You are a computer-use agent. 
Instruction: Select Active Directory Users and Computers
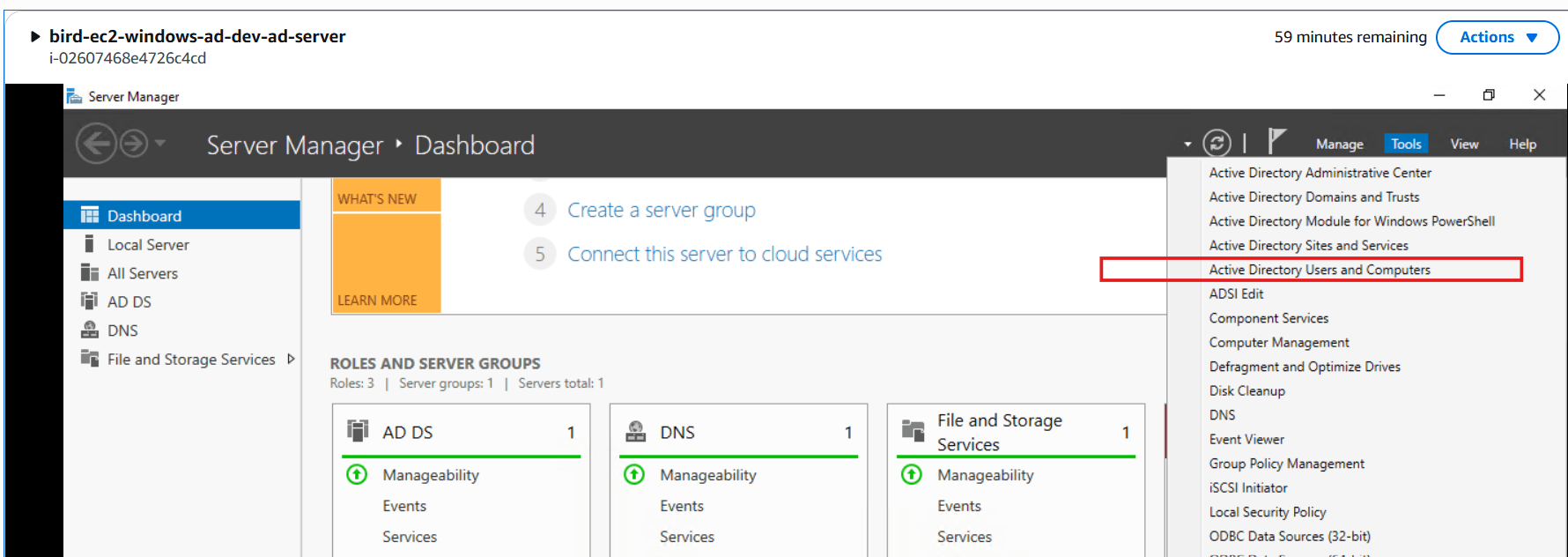click(1320, 270)
